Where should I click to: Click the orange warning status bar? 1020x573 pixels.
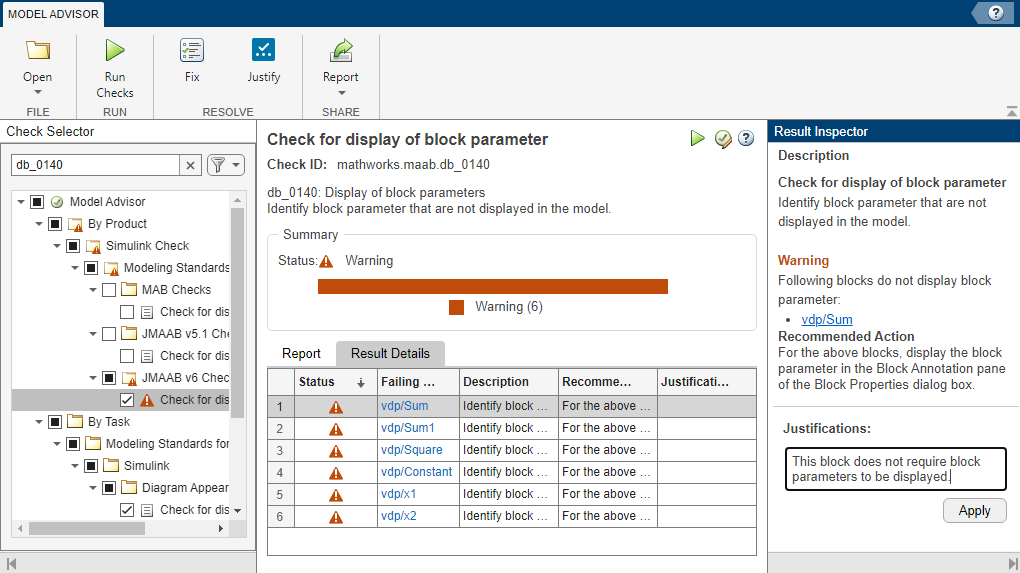tap(492, 286)
